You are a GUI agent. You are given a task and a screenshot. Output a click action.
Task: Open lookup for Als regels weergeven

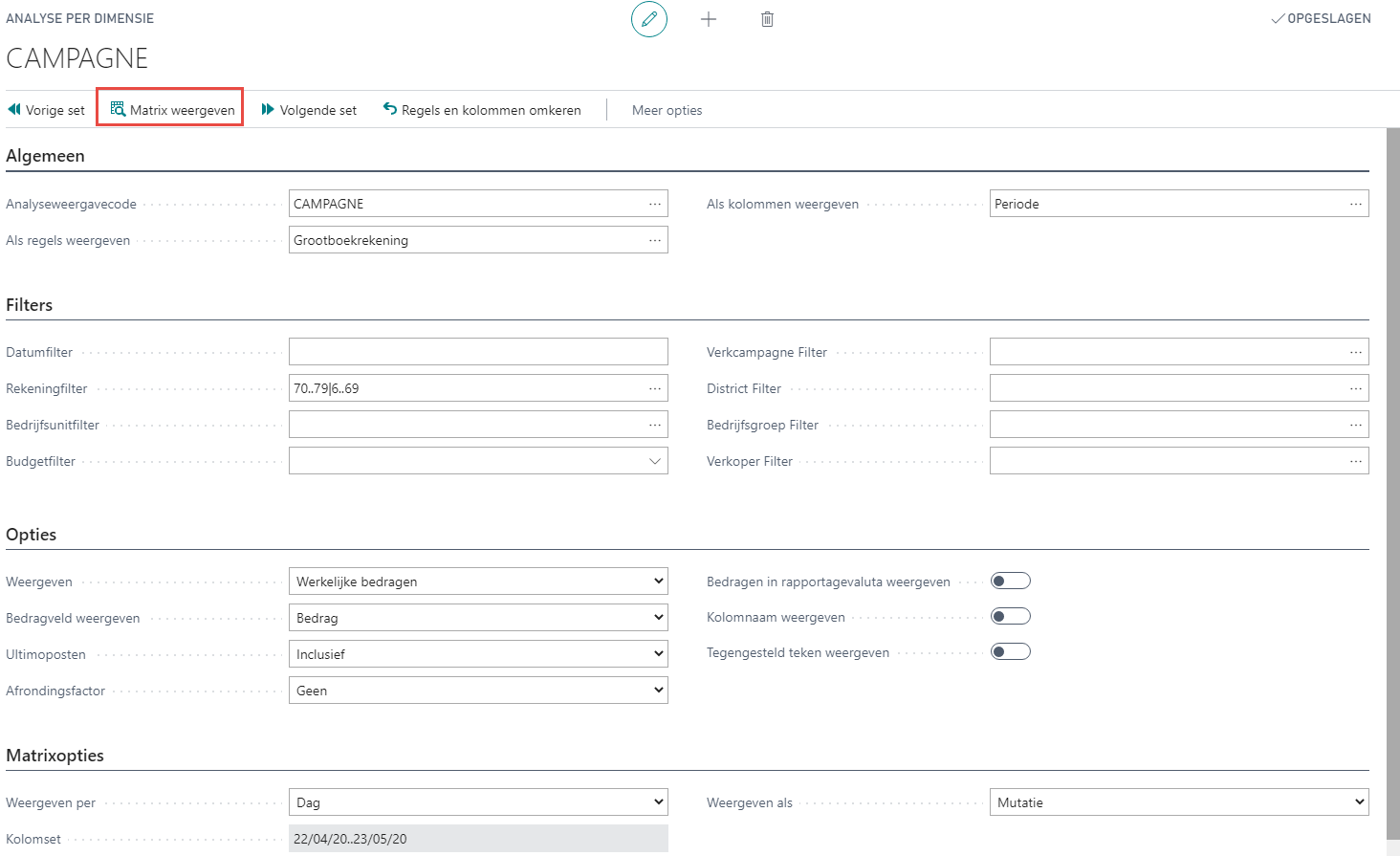pyautogui.click(x=655, y=240)
